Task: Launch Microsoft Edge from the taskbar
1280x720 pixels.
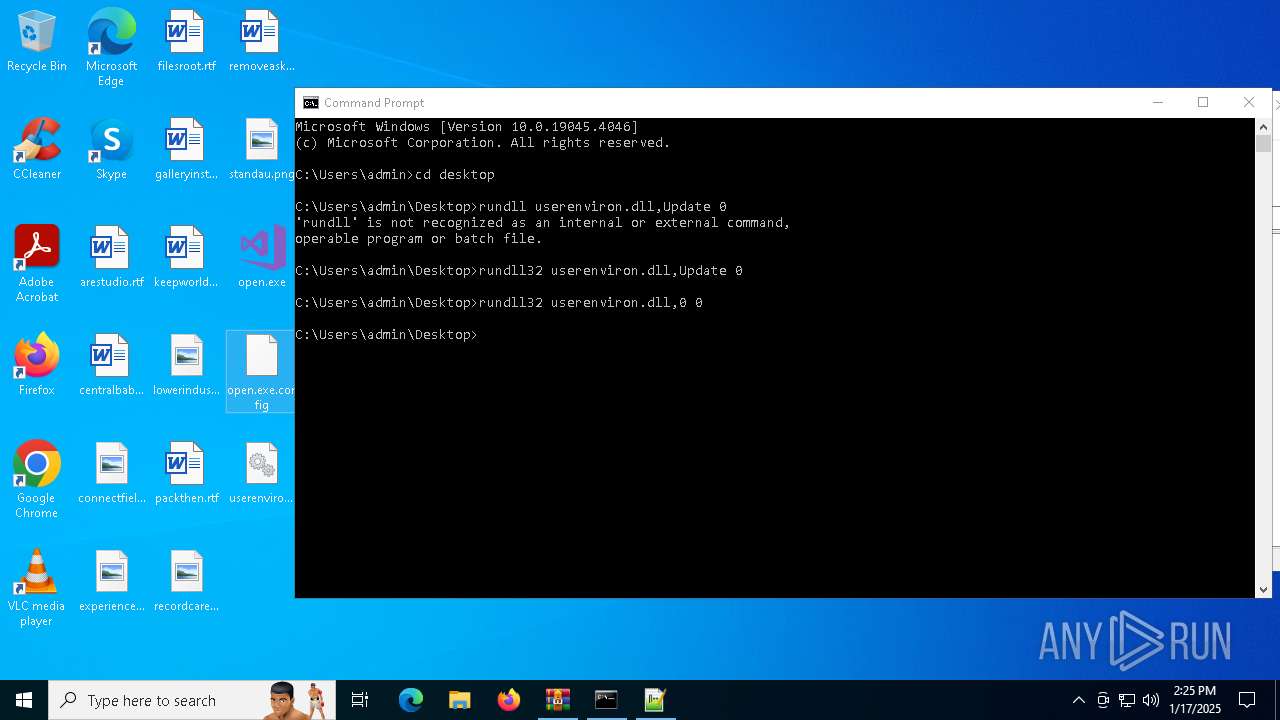Action: [411, 700]
